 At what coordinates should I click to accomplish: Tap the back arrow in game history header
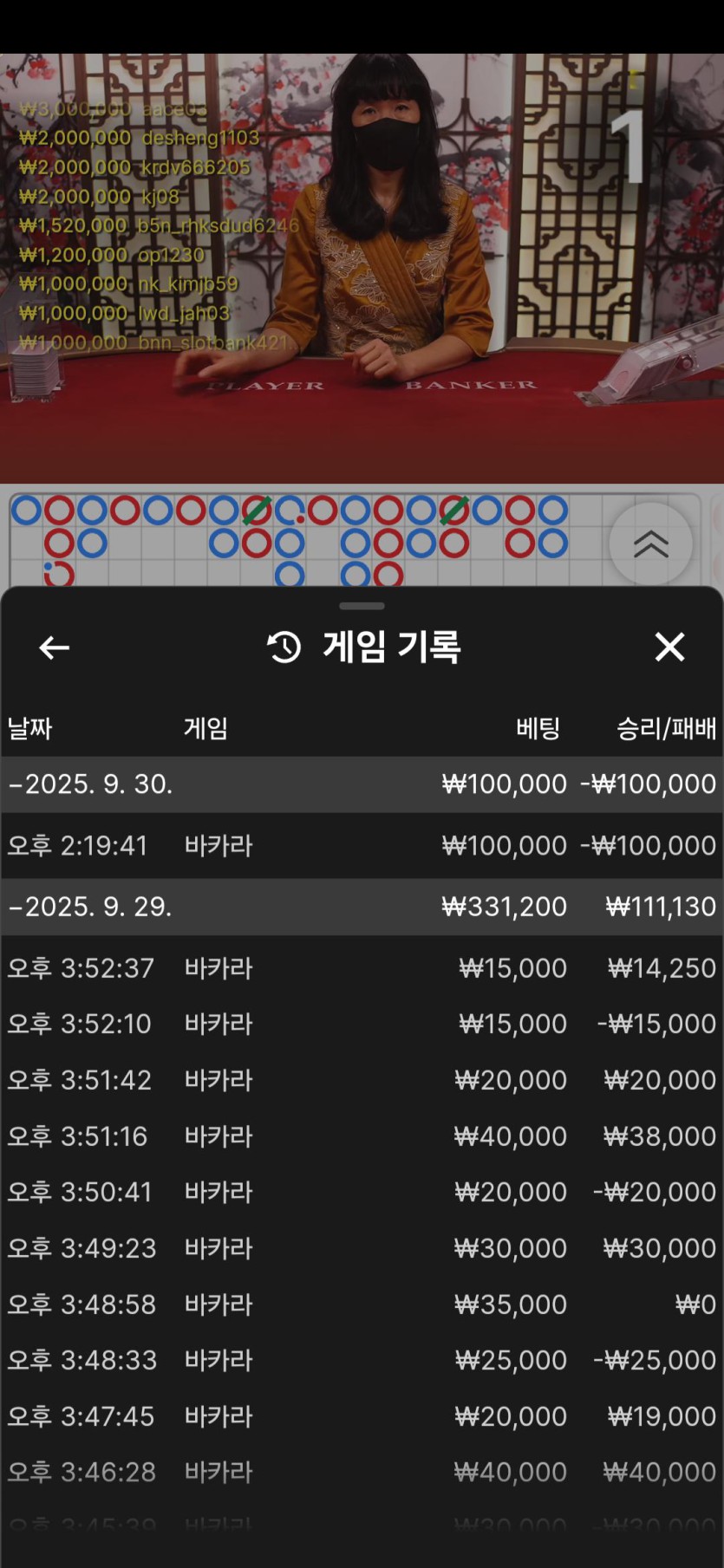54,647
